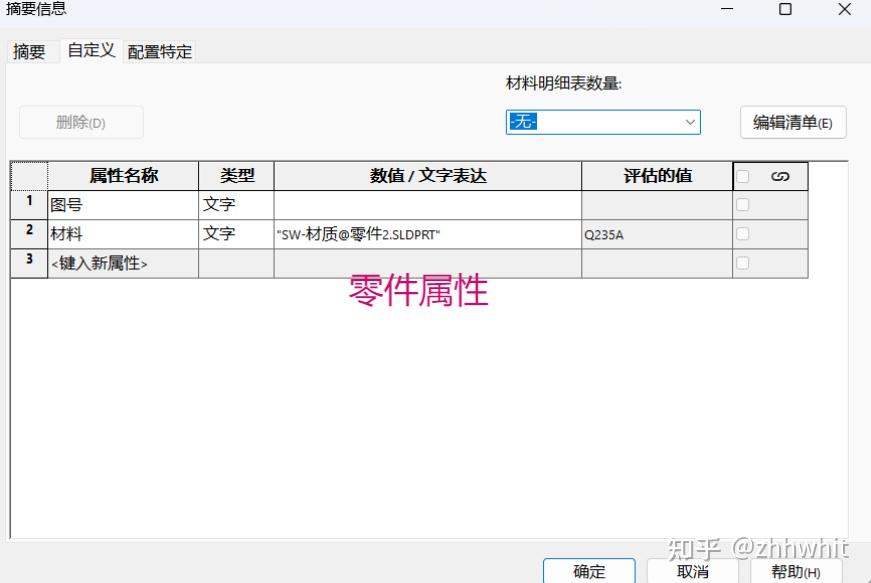Click the 属性名称 column header

(123, 176)
